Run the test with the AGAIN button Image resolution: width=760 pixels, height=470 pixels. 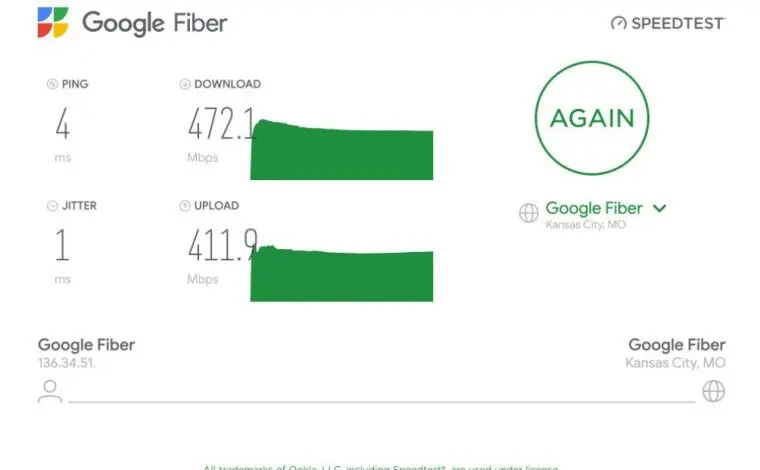592,118
